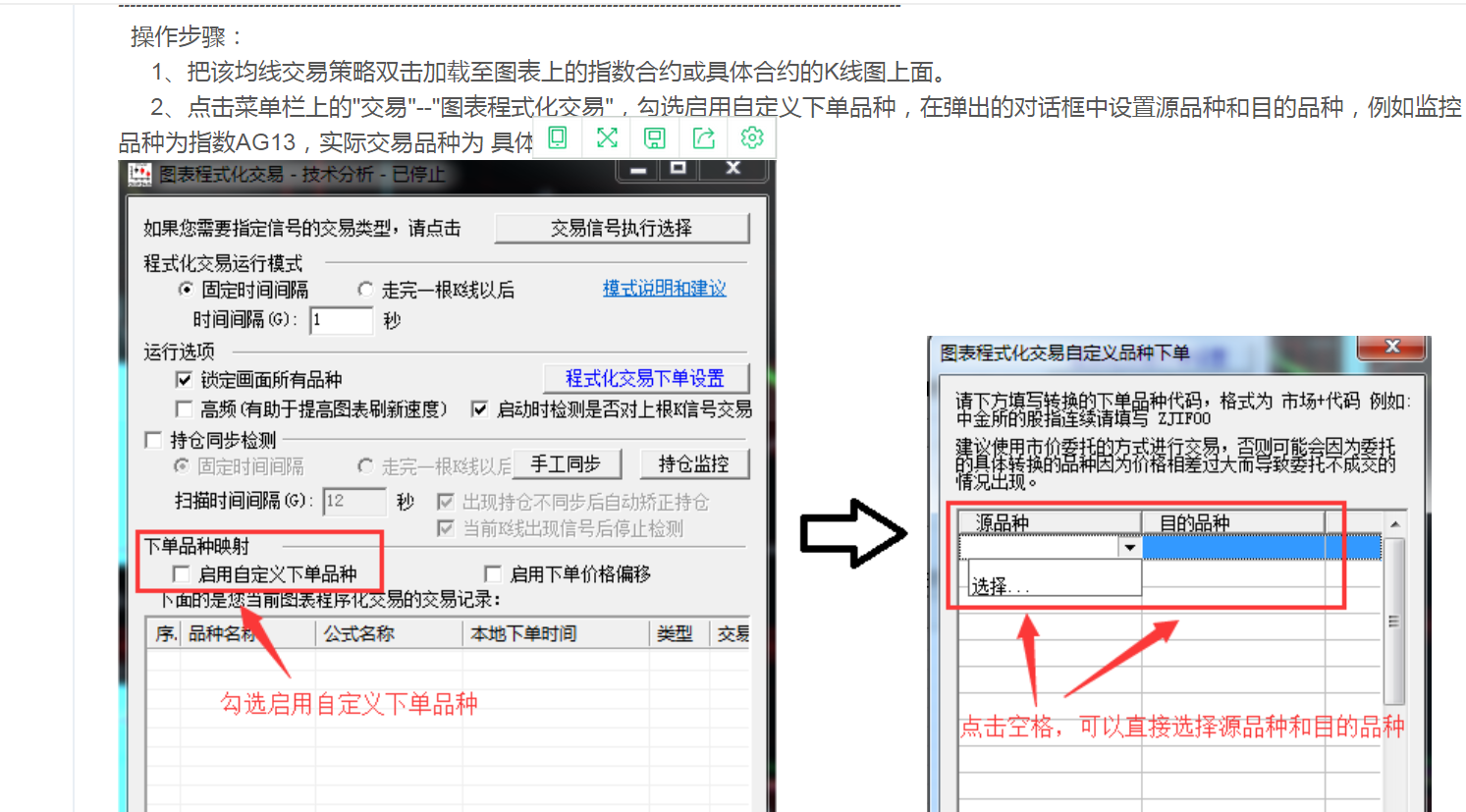
Task: Click the 时间间隔 seconds input field
Action: click(x=342, y=320)
